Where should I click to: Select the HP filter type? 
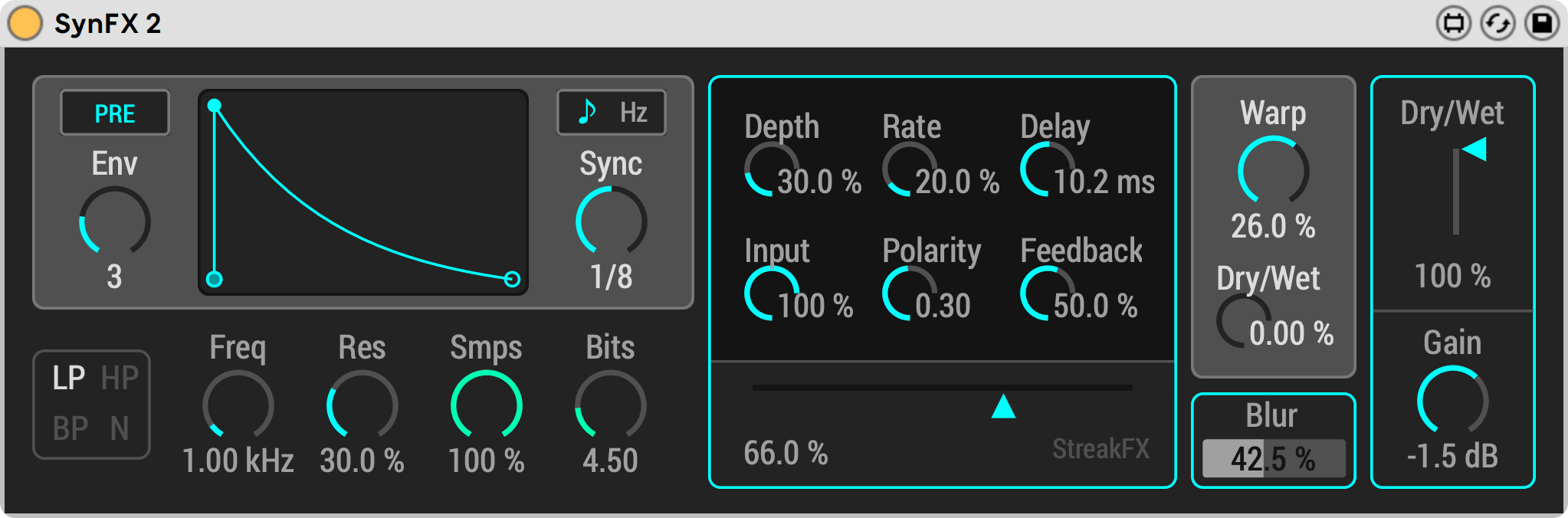click(x=120, y=379)
